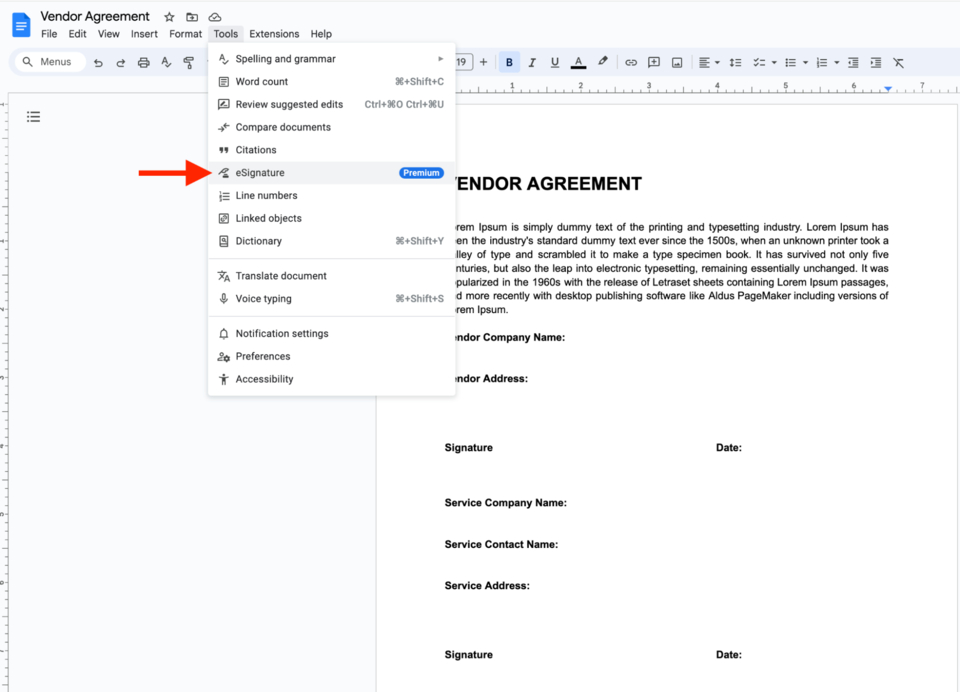Open the Format menu
Screen dimensions: 960x692
pyautogui.click(x=186, y=34)
